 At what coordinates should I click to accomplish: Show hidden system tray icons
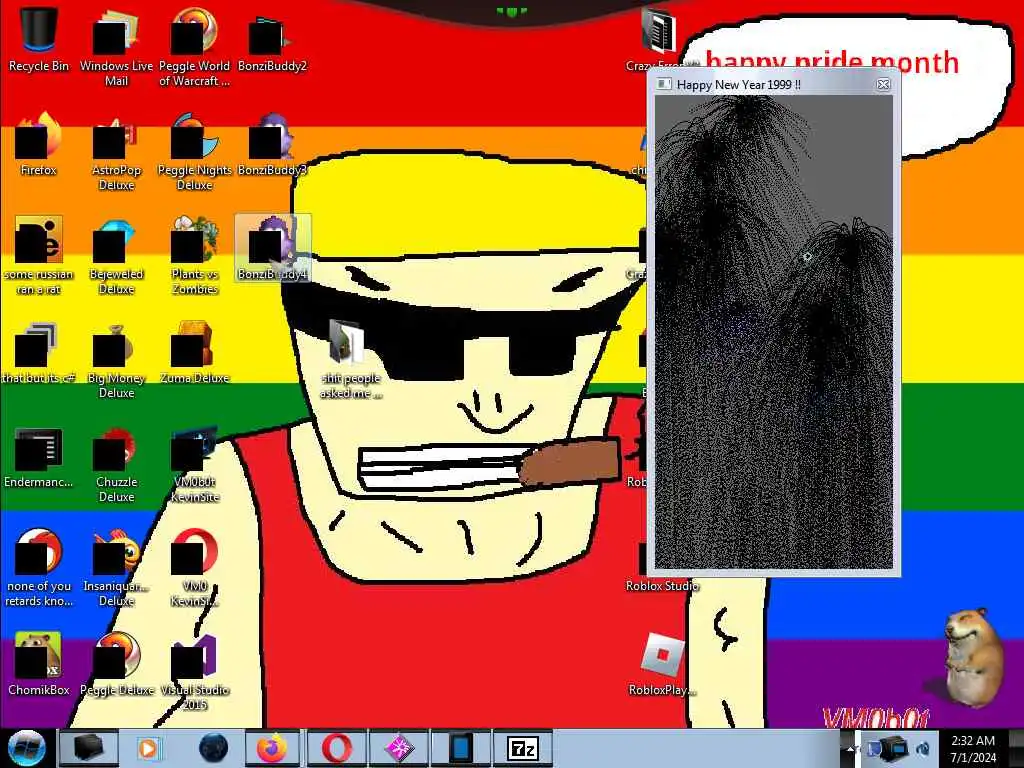point(851,749)
